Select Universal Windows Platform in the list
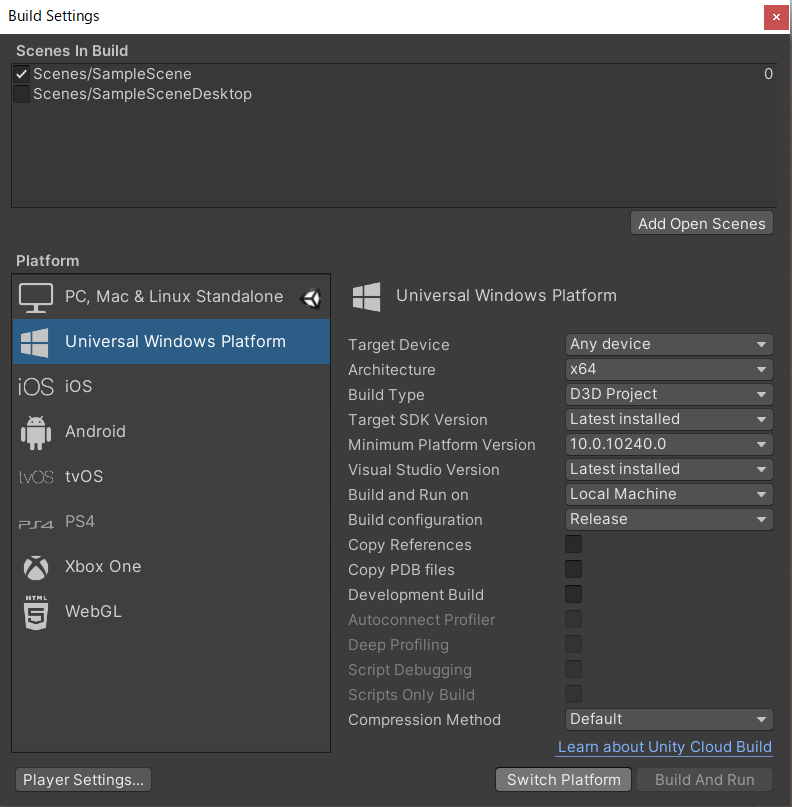The height and width of the screenshot is (807, 792). click(171, 342)
